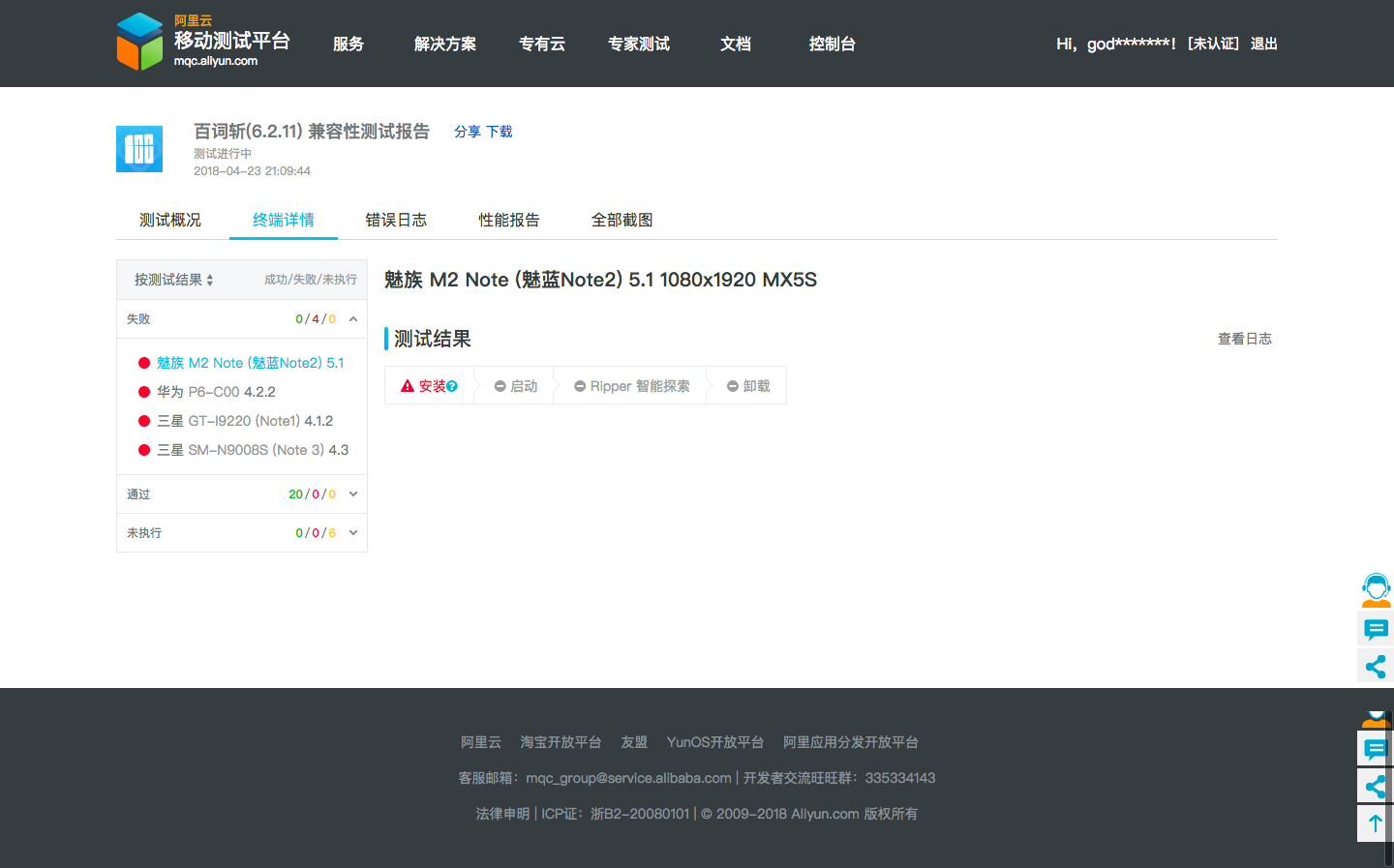Click the red warning icon on 安装 step
Image resolution: width=1394 pixels, height=868 pixels.
click(408, 385)
